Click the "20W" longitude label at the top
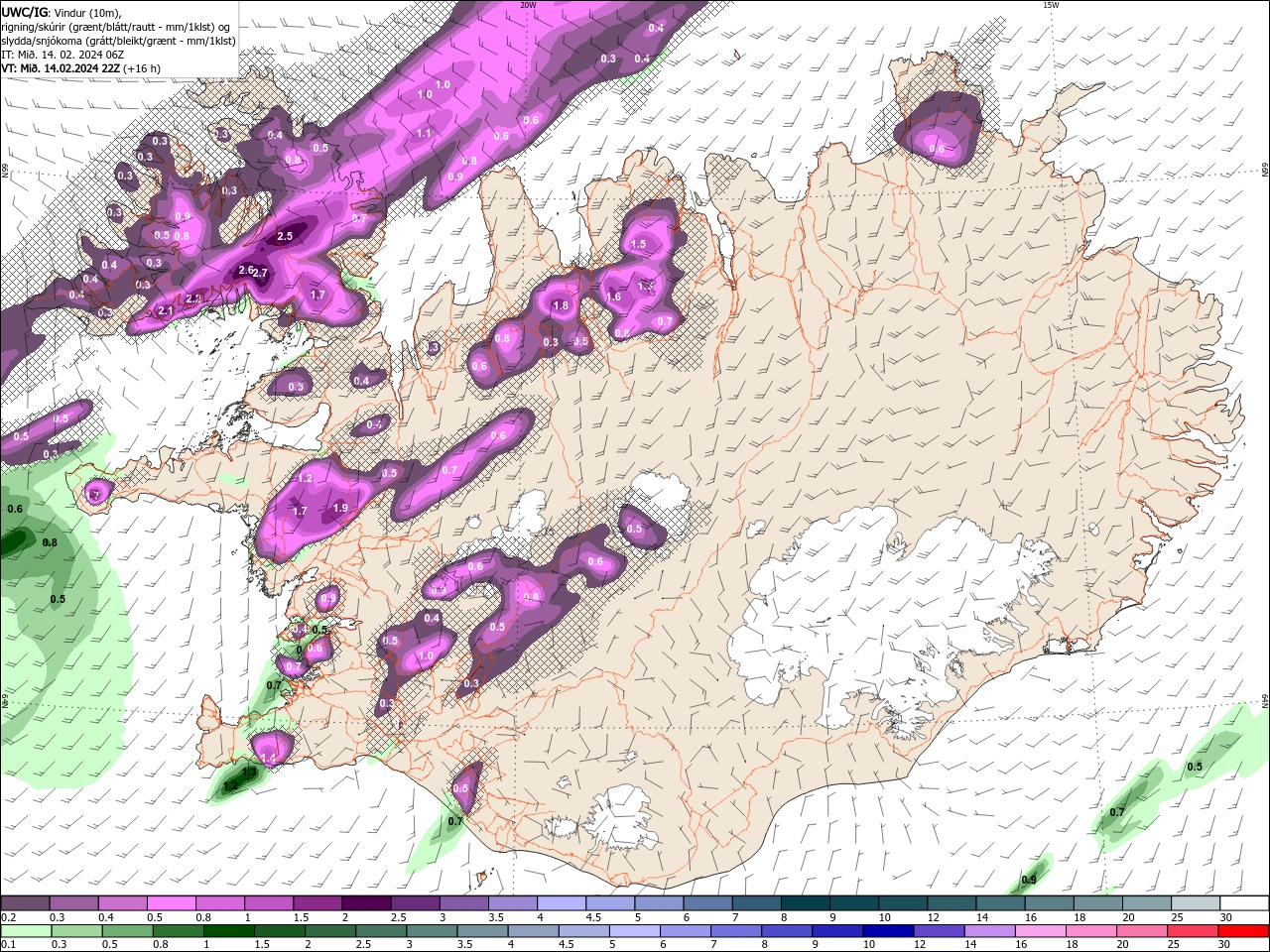Screen dimensions: 1270x952 tap(528, 5)
